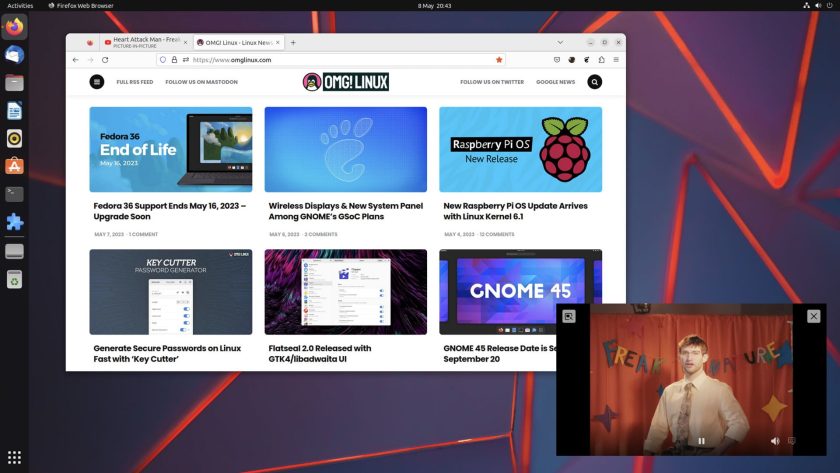Open Terminal from the dock

(x=14, y=194)
